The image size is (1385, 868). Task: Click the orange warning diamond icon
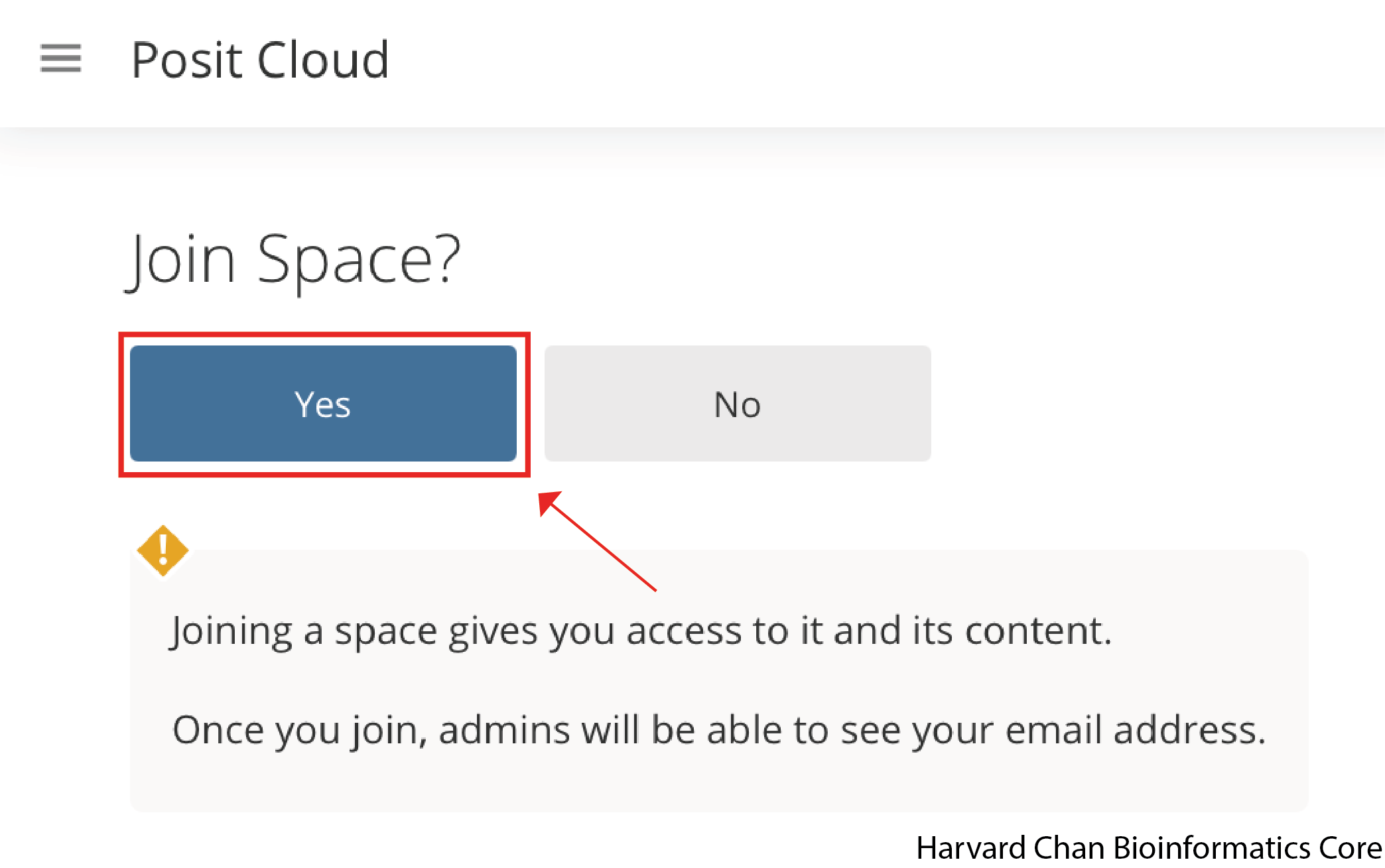click(x=163, y=550)
